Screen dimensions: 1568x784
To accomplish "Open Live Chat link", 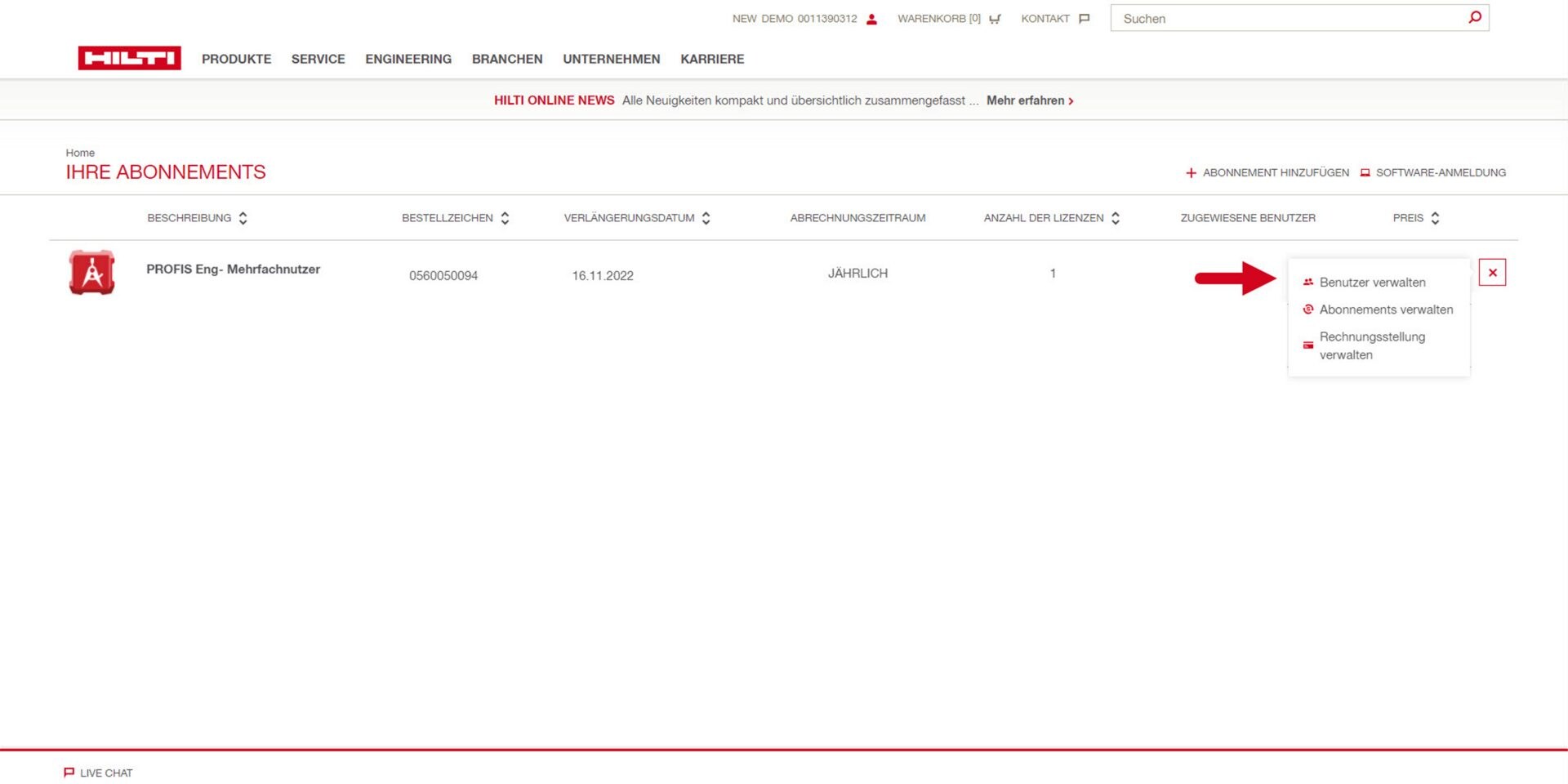I will tap(106, 773).
